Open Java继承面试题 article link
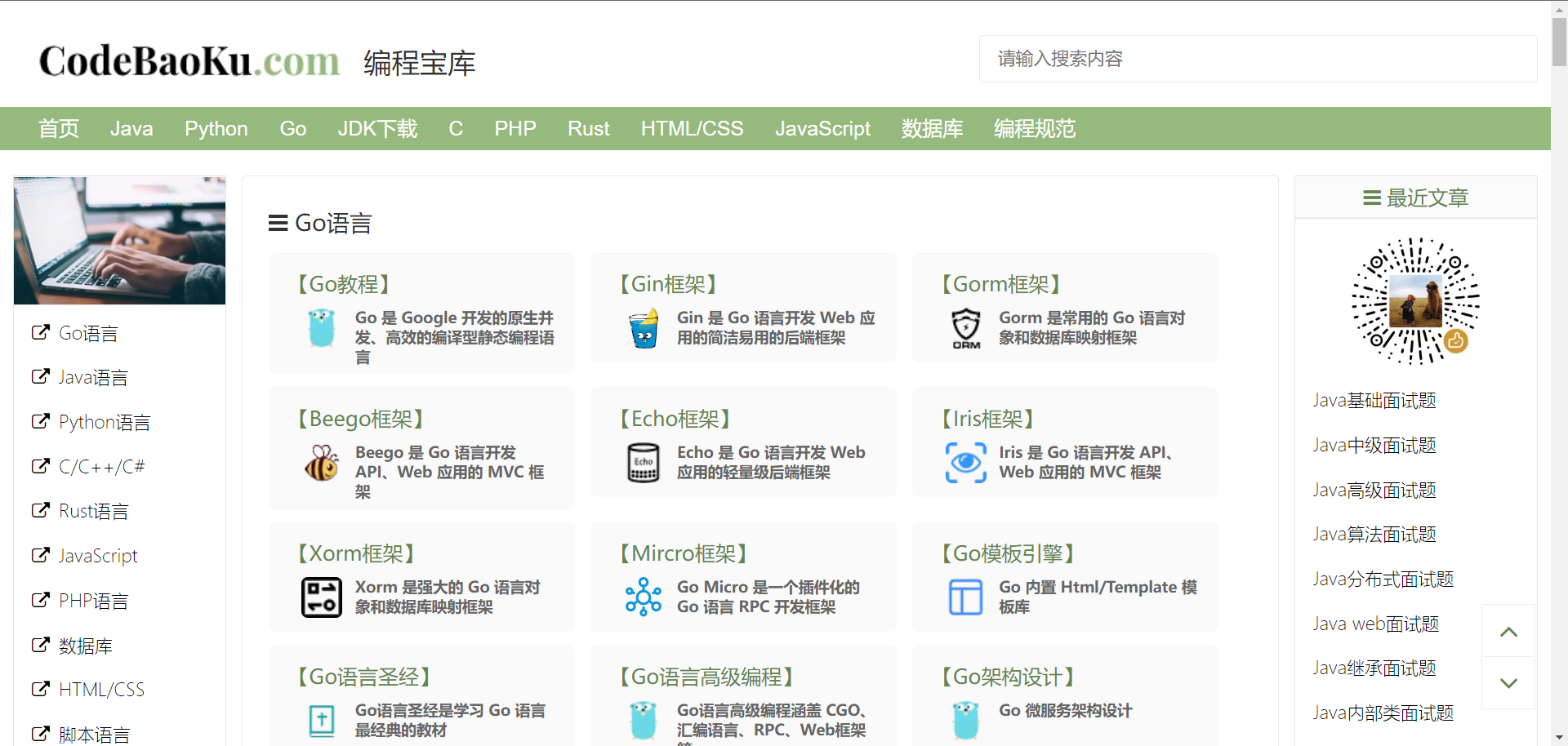The height and width of the screenshot is (746, 1568). [1374, 668]
